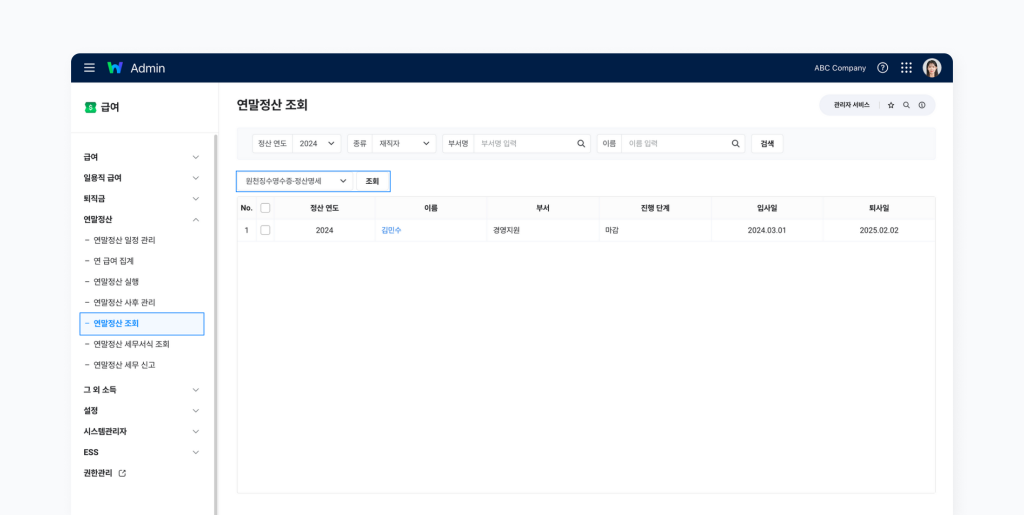The image size is (1024, 515).
Task: Open the 원천징수영수증·정산명세 dropdown
Action: tap(296, 181)
